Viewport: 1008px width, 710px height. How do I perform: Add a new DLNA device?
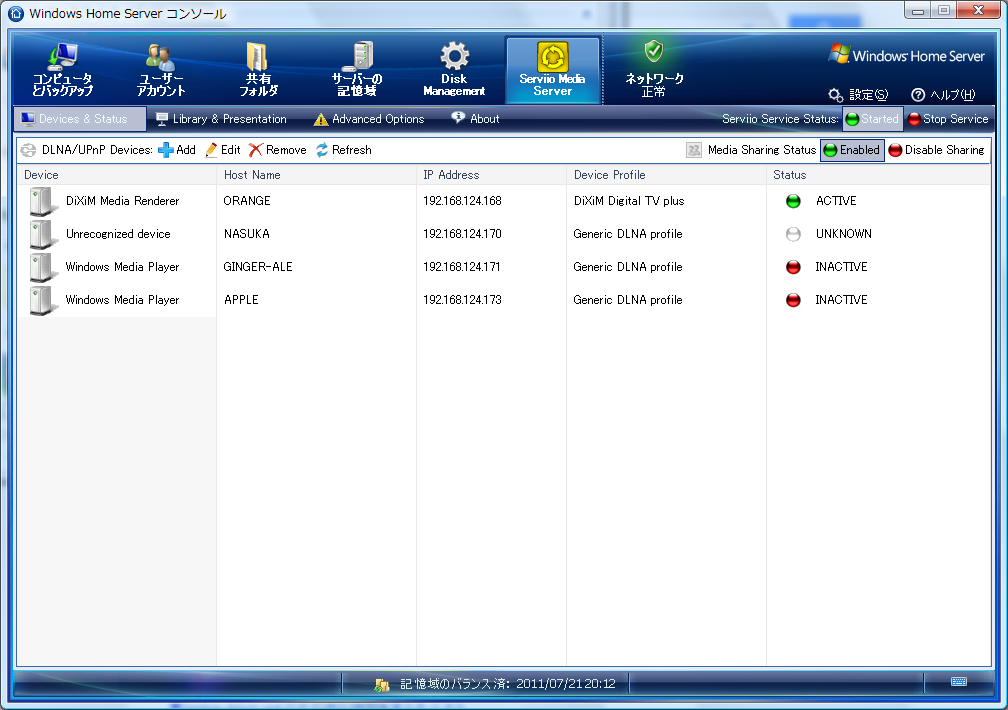[177, 150]
